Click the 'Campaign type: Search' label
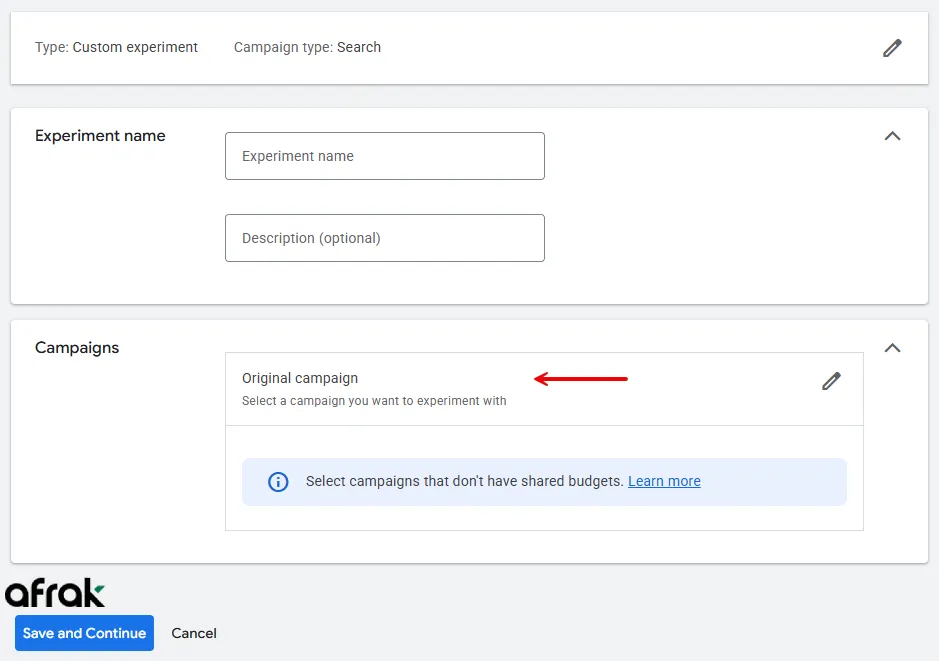Screen dimensions: 939x661 pos(307,47)
